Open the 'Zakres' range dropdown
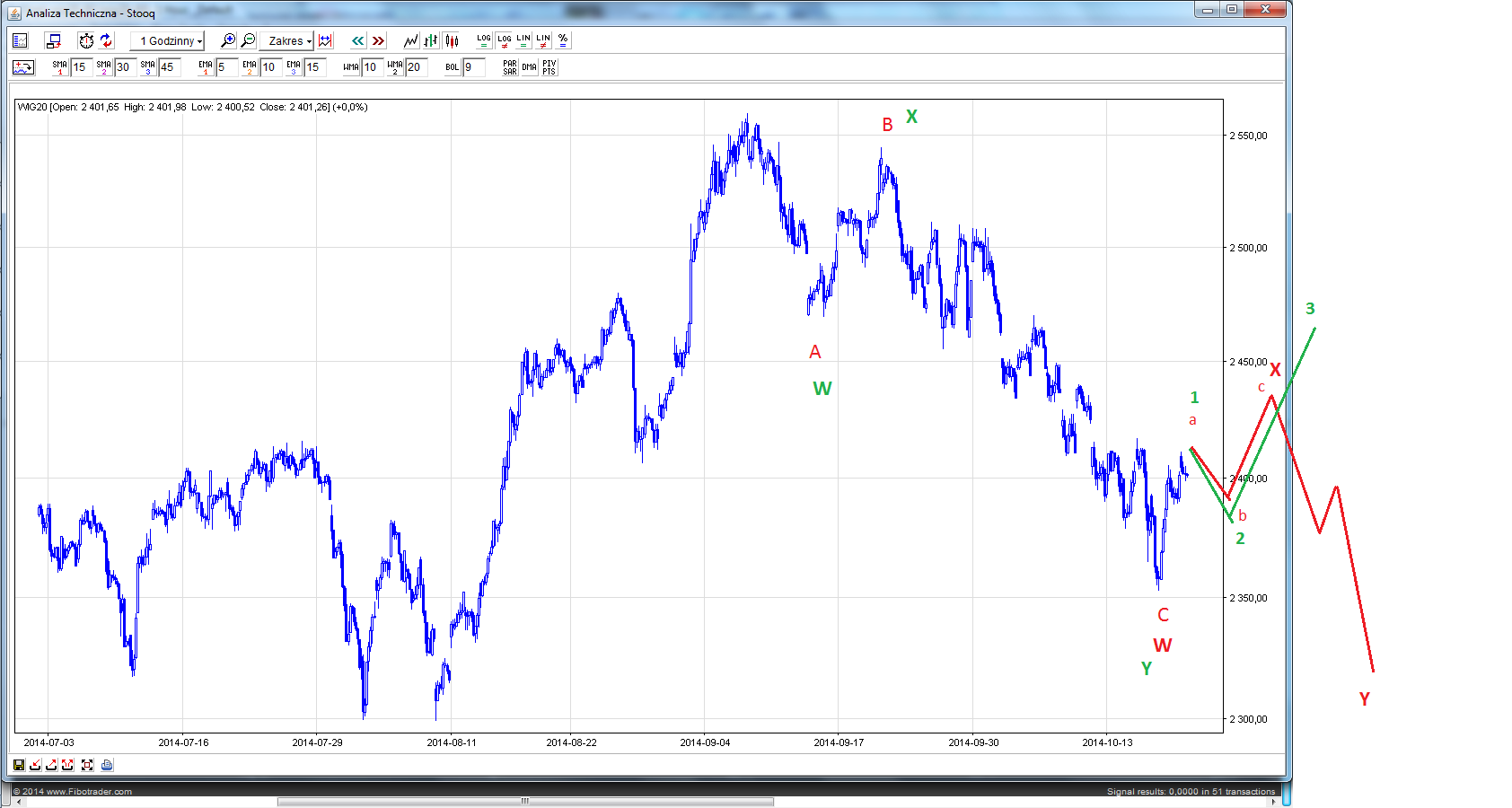This screenshot has width=1512, height=808. pyautogui.click(x=286, y=40)
